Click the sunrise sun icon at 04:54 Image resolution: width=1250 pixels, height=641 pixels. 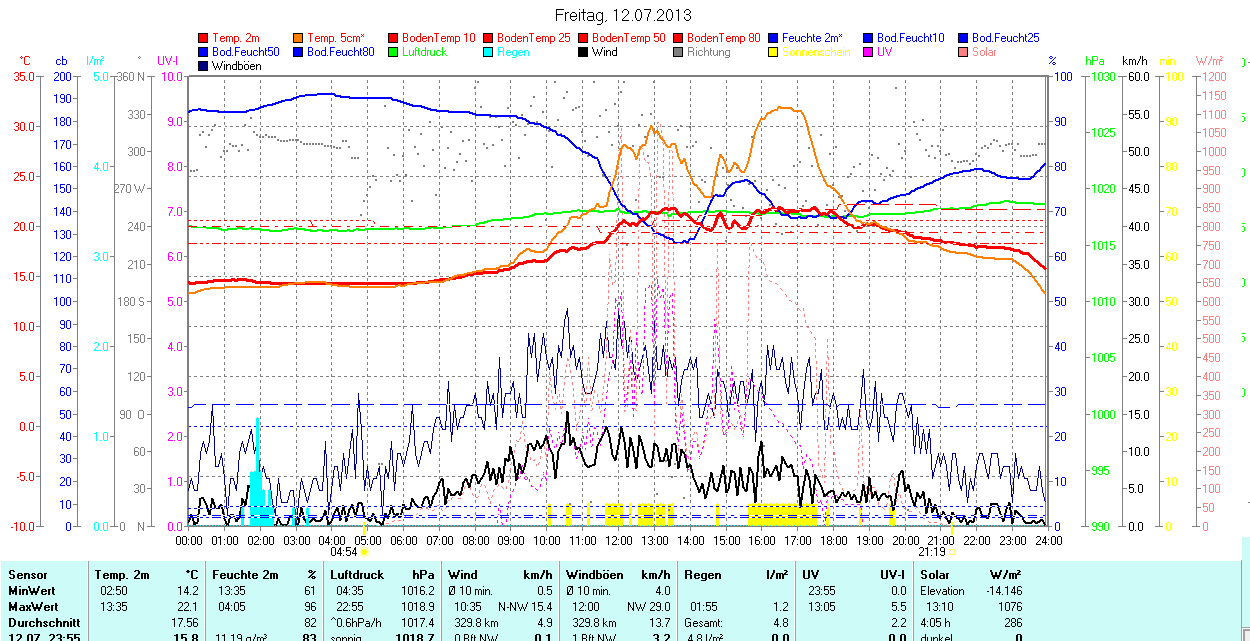pyautogui.click(x=365, y=552)
